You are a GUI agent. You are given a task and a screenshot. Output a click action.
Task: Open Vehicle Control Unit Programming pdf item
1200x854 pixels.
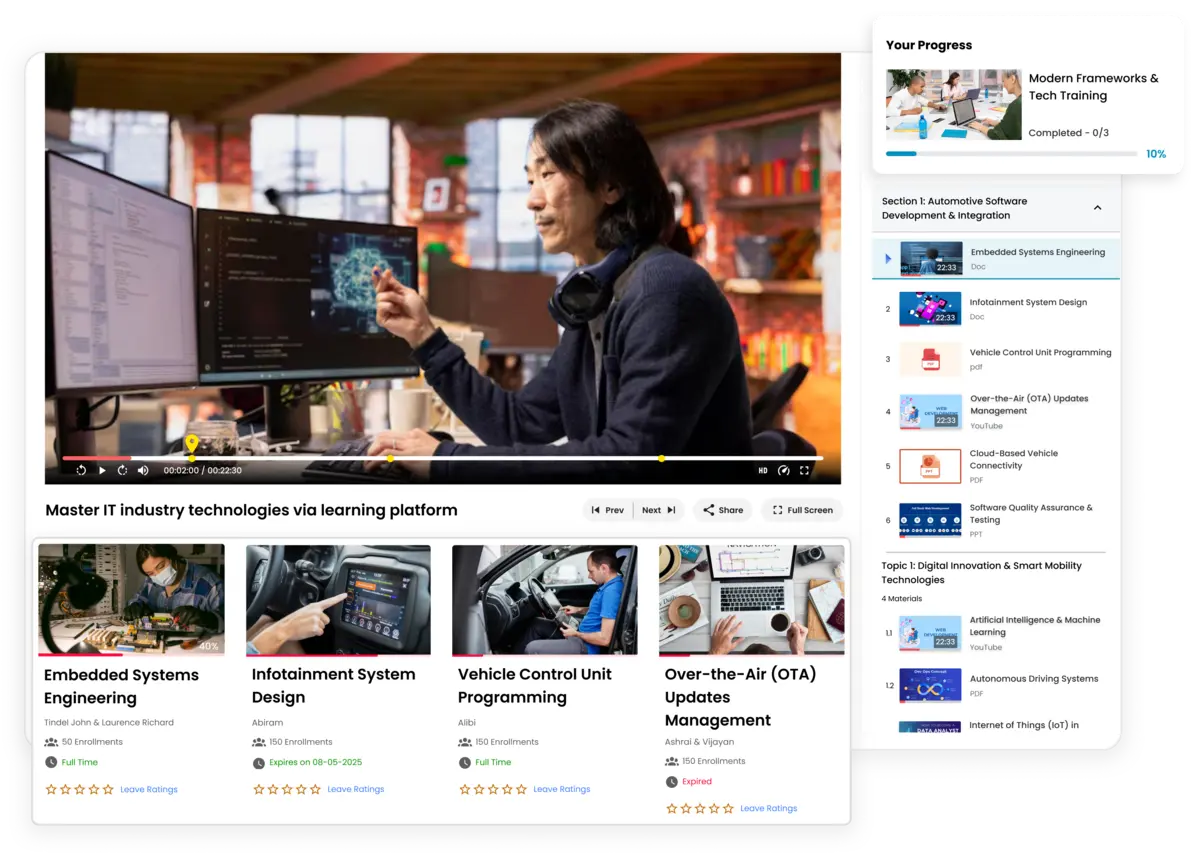(1040, 353)
